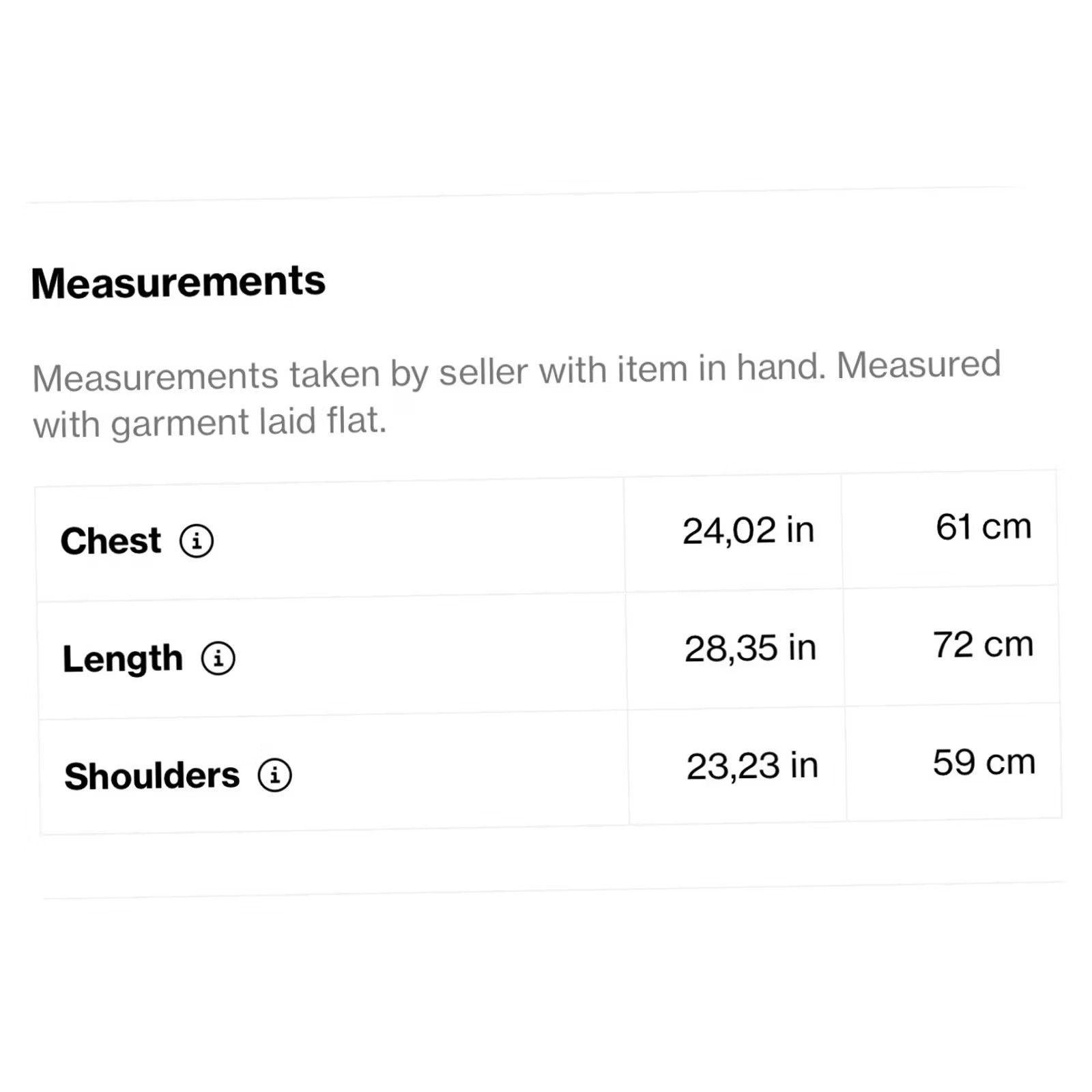Click the 'with garment laid flat' text line

210,422
